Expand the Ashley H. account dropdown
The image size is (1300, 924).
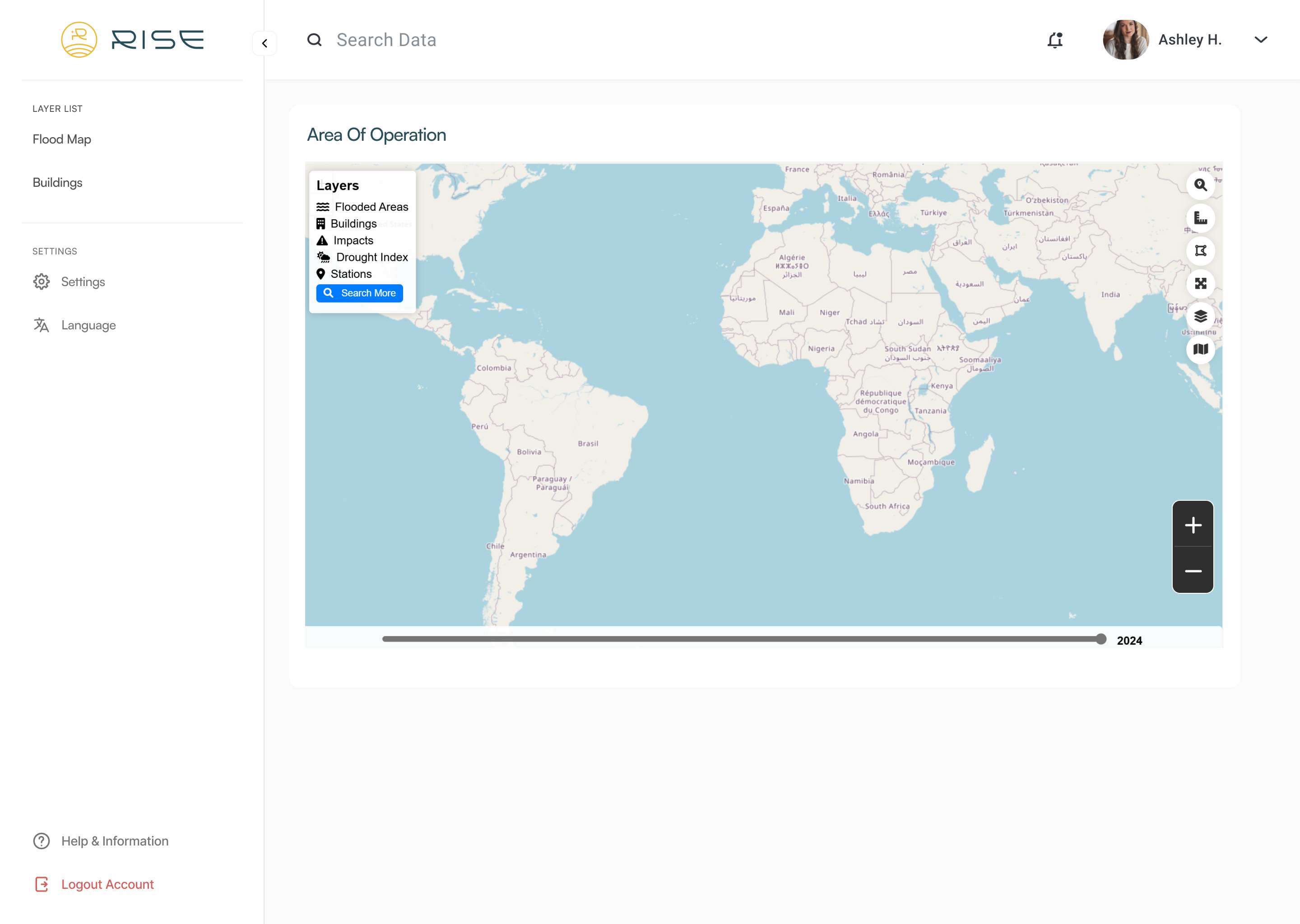(x=1261, y=40)
